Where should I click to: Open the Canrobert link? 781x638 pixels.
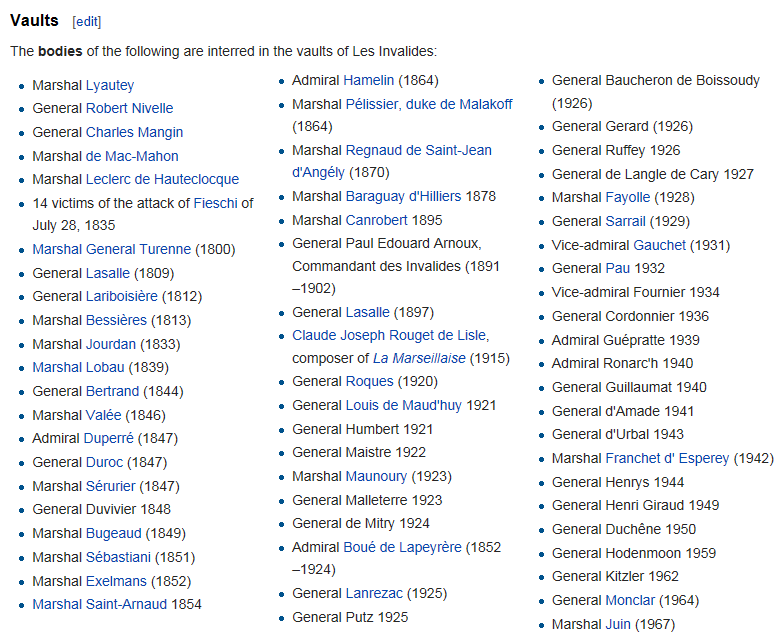(377, 220)
